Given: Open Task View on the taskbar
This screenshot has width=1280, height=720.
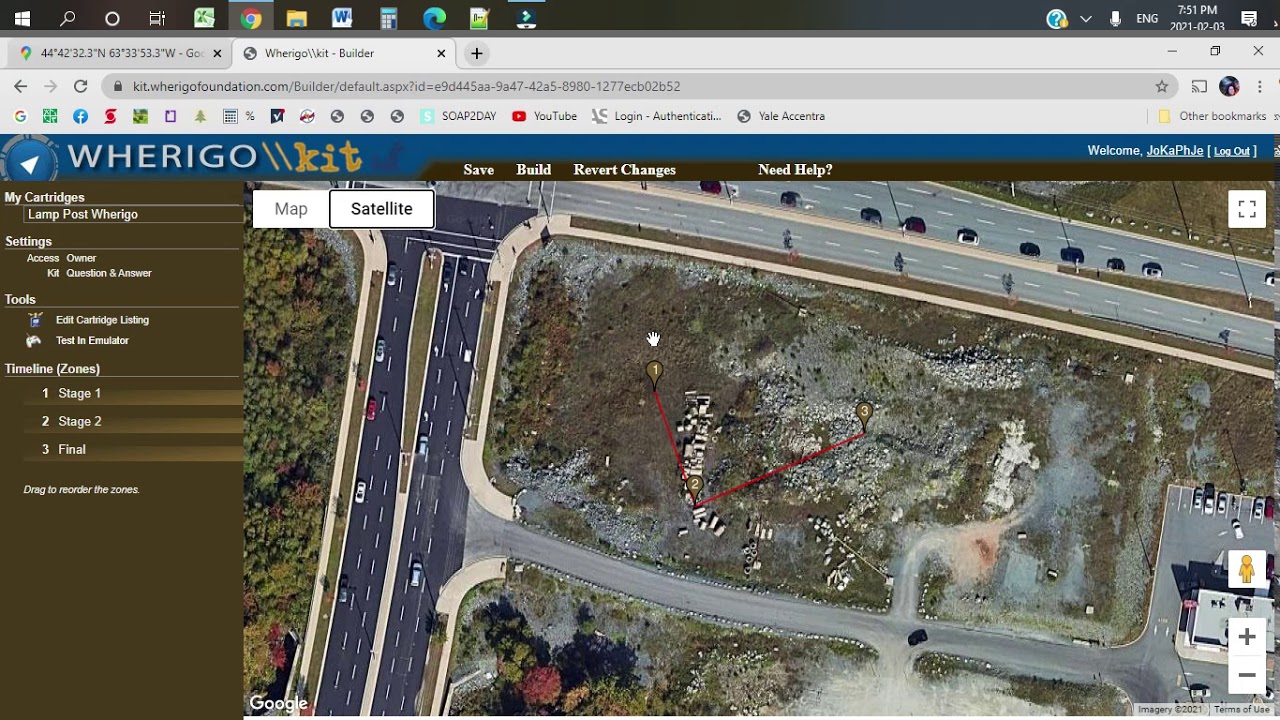Looking at the screenshot, I should [157, 18].
